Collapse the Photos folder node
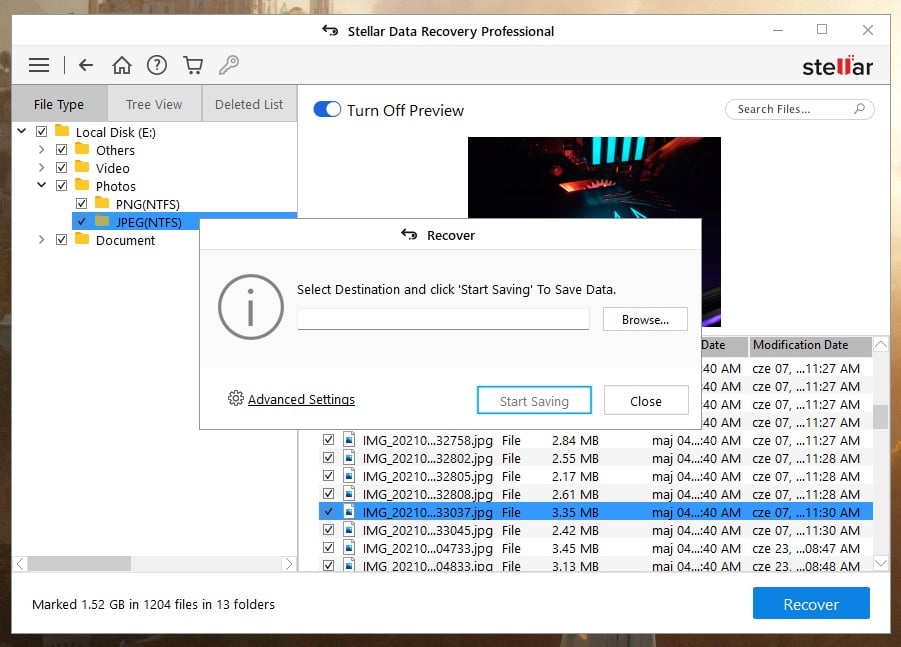 click(x=41, y=185)
